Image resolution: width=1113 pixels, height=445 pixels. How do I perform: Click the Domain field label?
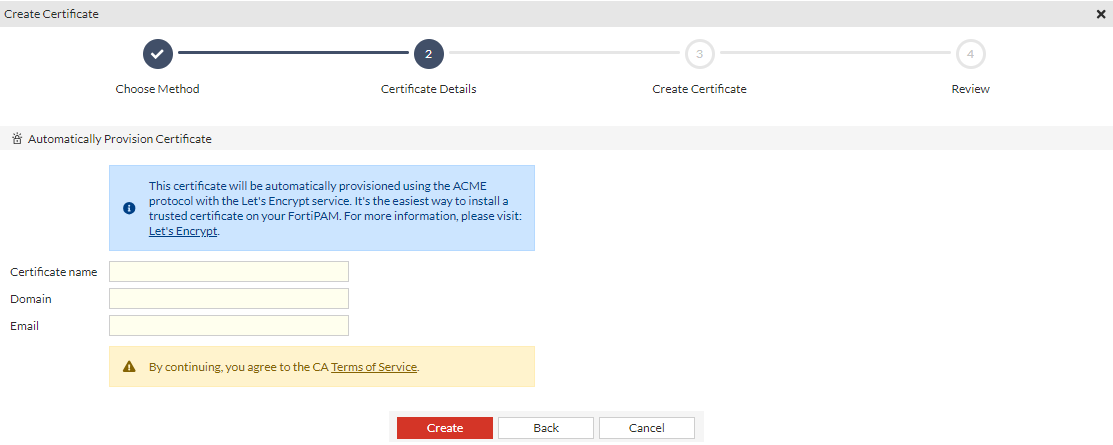coord(31,299)
